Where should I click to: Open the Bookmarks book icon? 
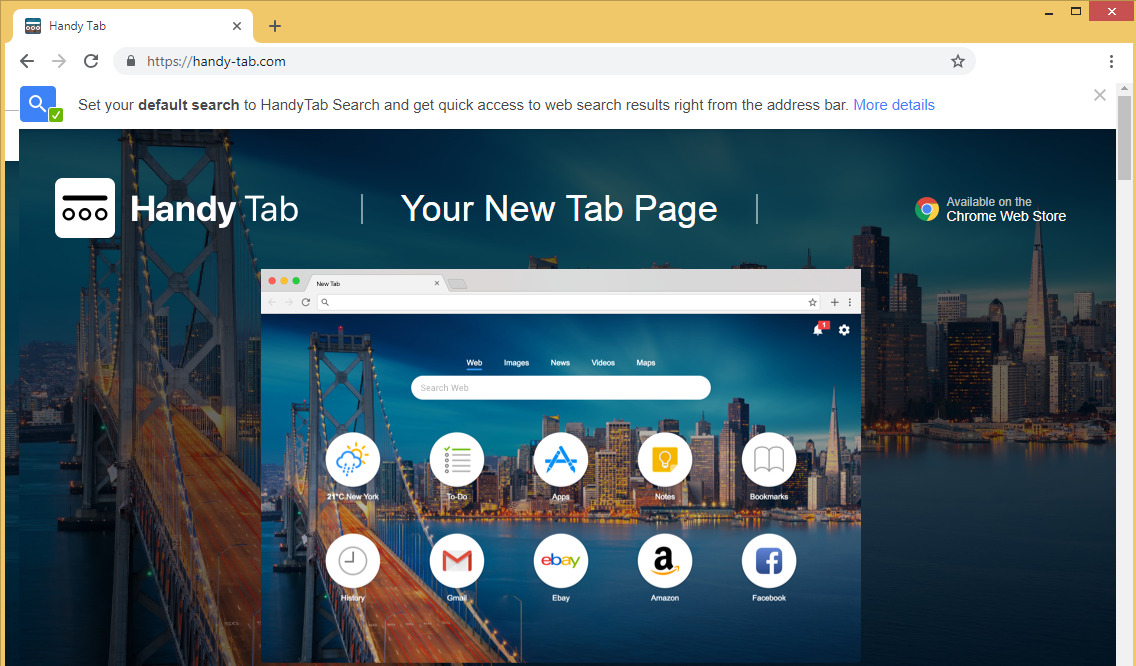pos(769,459)
